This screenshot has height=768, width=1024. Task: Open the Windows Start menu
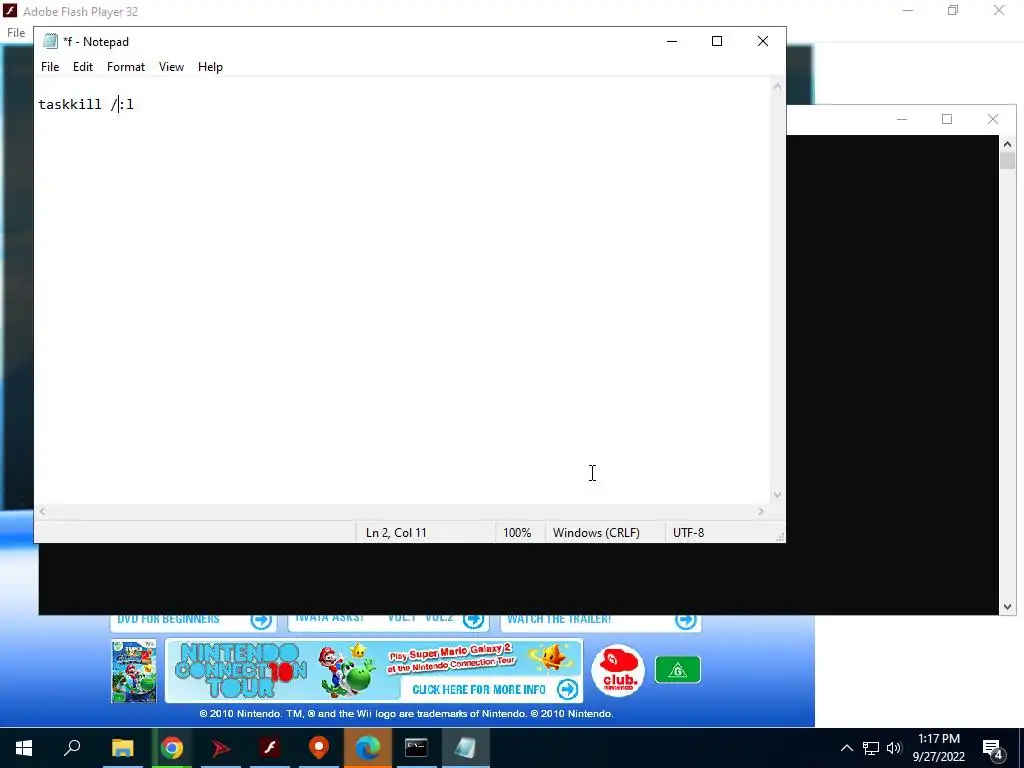(24, 748)
